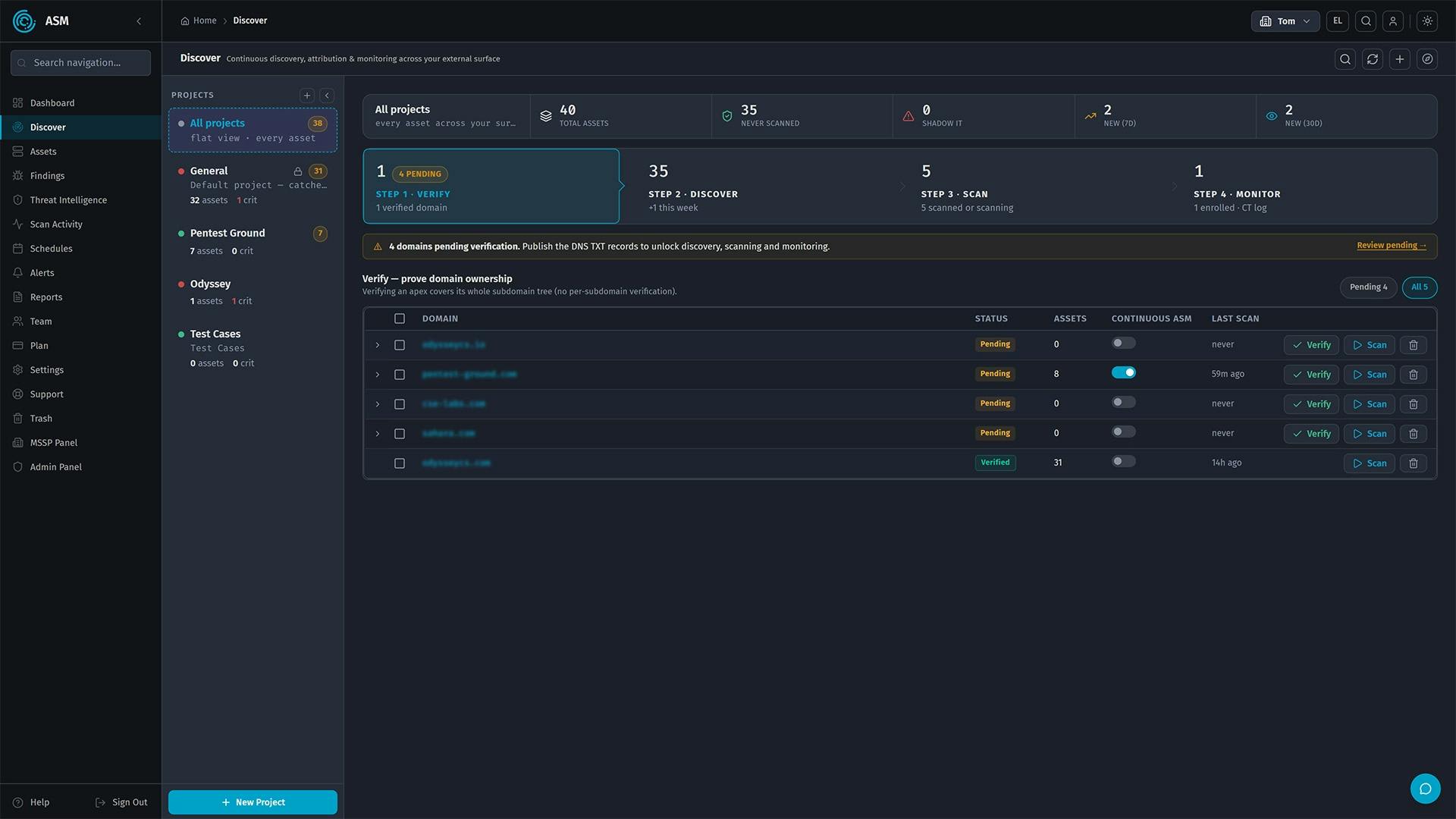
Task: Collapse the ASM sidebar with the chevron
Action: click(139, 21)
